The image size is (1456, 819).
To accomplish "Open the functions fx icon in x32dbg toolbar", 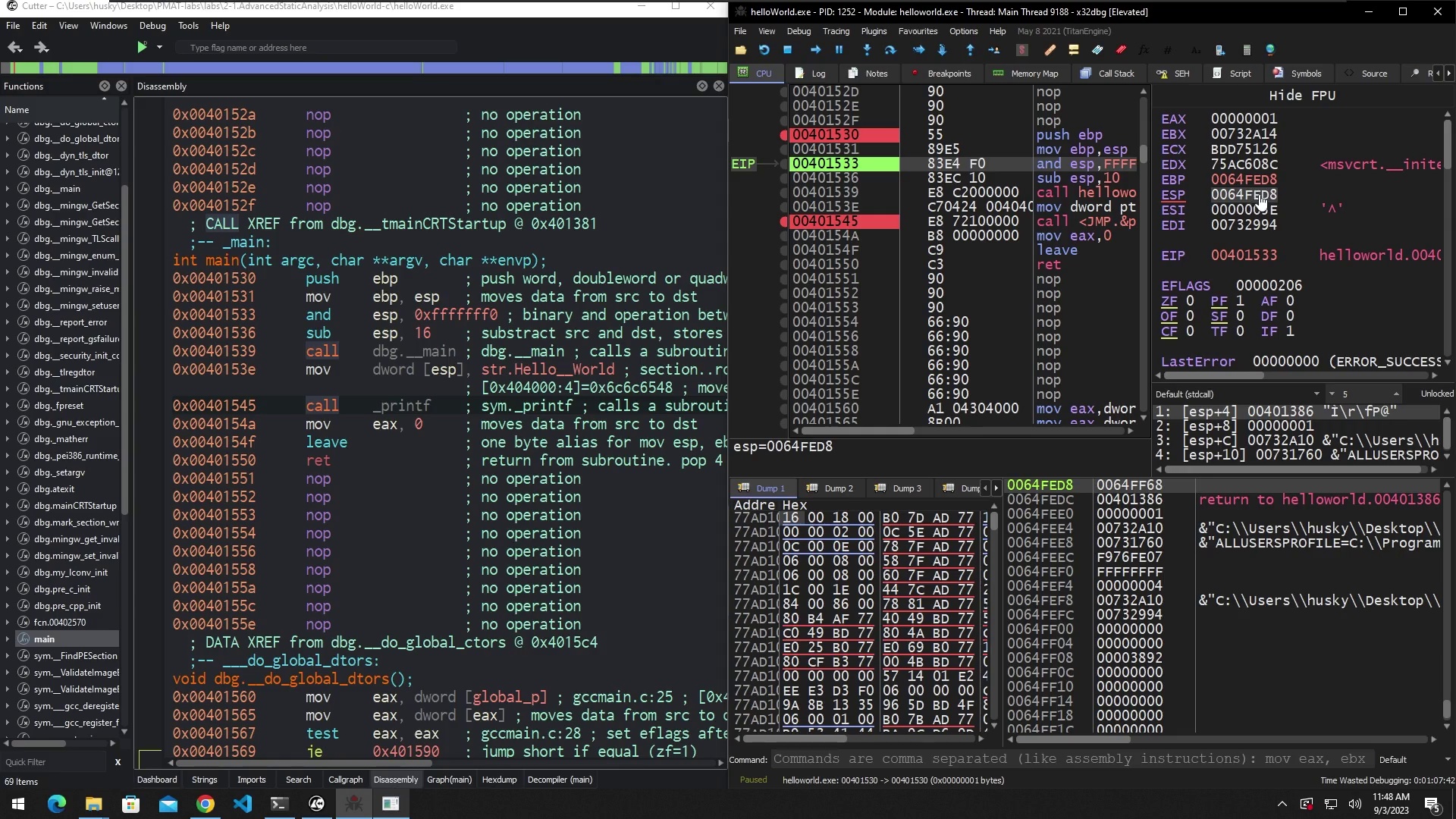I will click(x=1144, y=50).
